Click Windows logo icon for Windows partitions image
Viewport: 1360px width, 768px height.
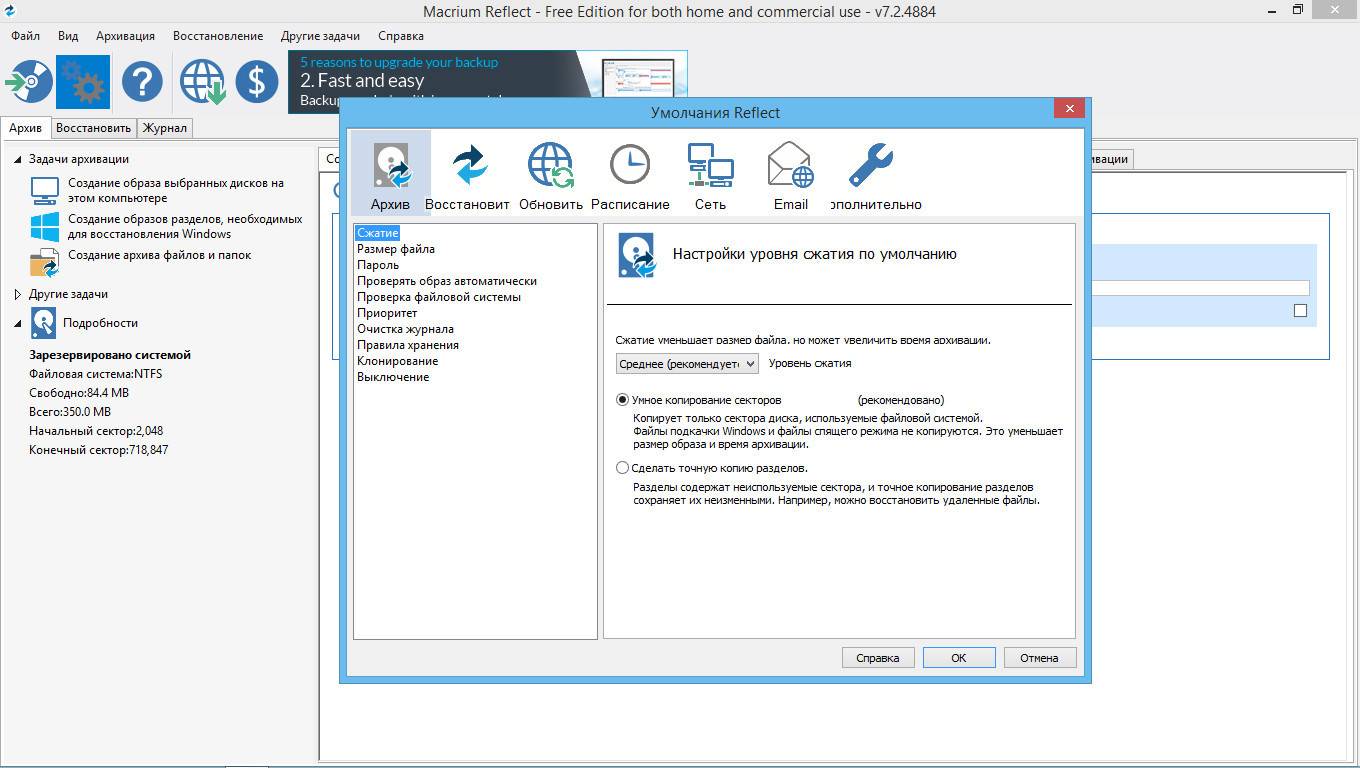point(45,226)
